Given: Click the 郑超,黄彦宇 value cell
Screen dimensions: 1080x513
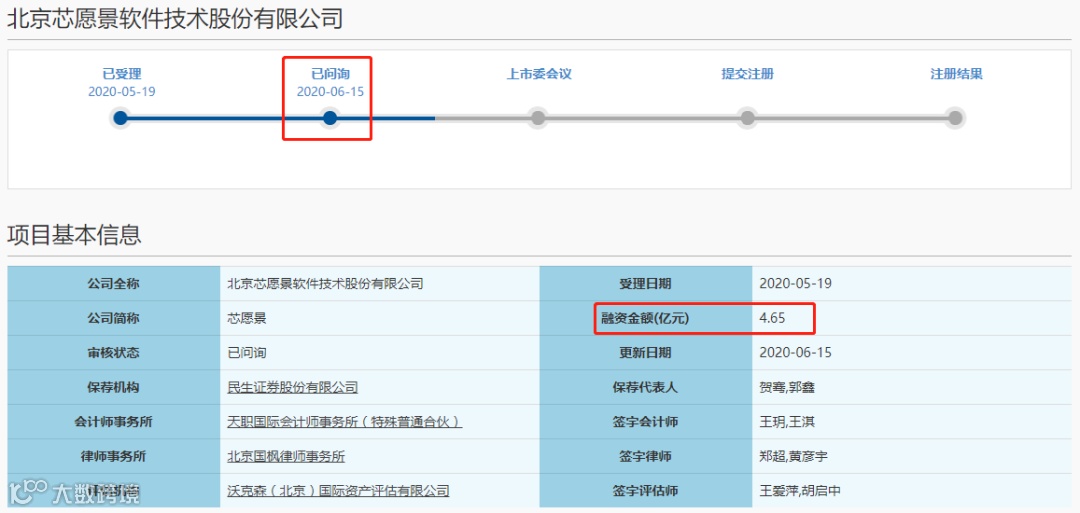Looking at the screenshot, I should tap(911, 456).
